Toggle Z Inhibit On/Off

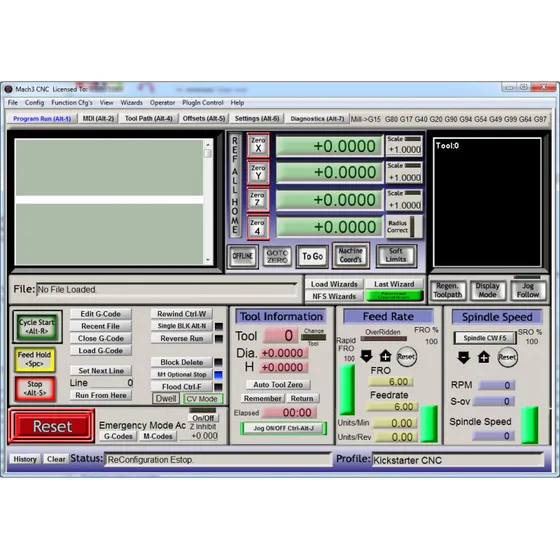[x=203, y=418]
